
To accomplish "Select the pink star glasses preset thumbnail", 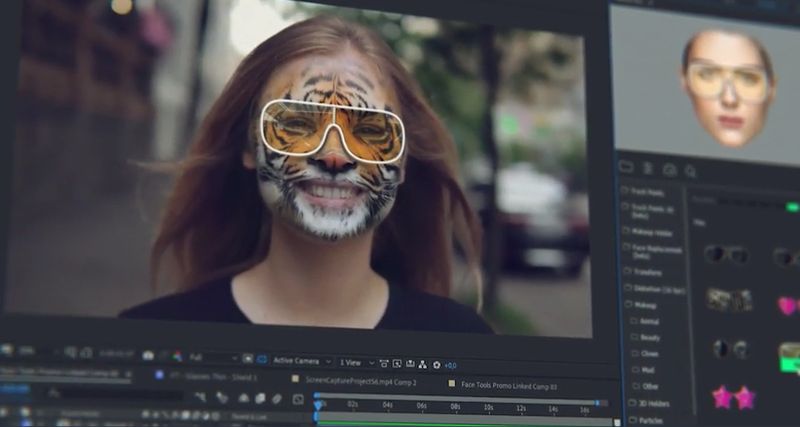I will (x=734, y=397).
